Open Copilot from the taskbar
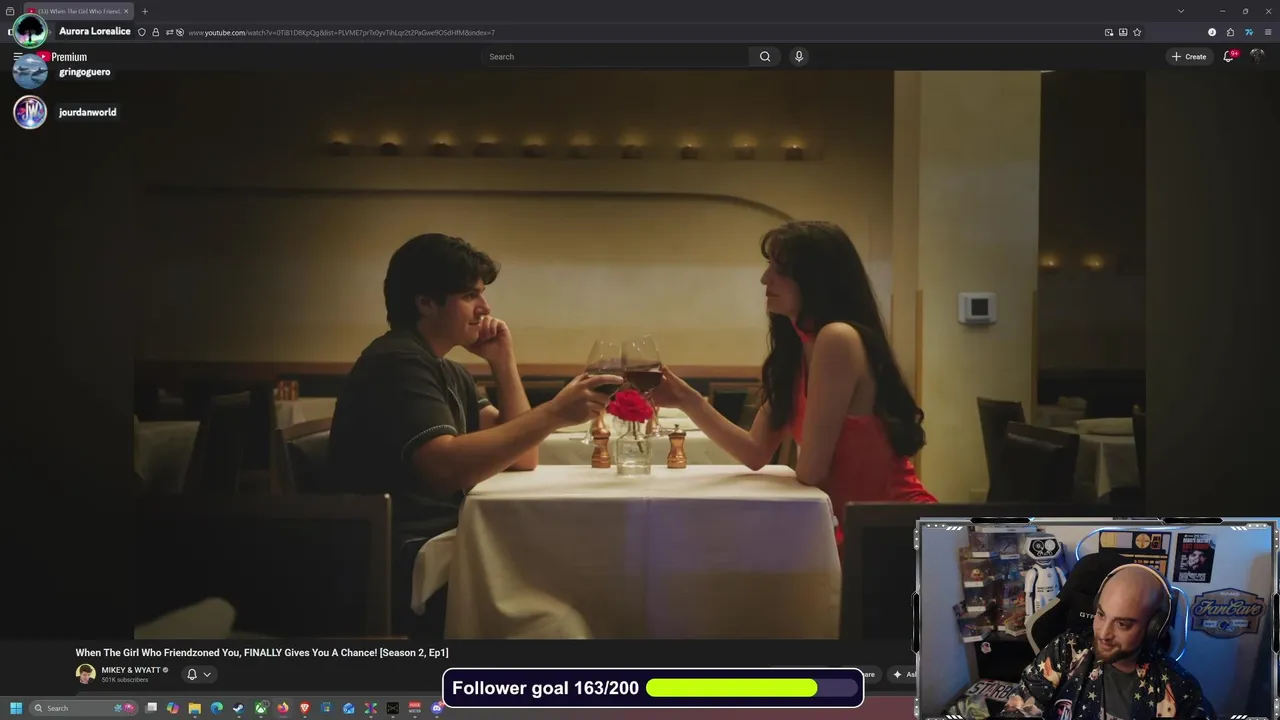This screenshot has width=1280, height=720. (173, 708)
